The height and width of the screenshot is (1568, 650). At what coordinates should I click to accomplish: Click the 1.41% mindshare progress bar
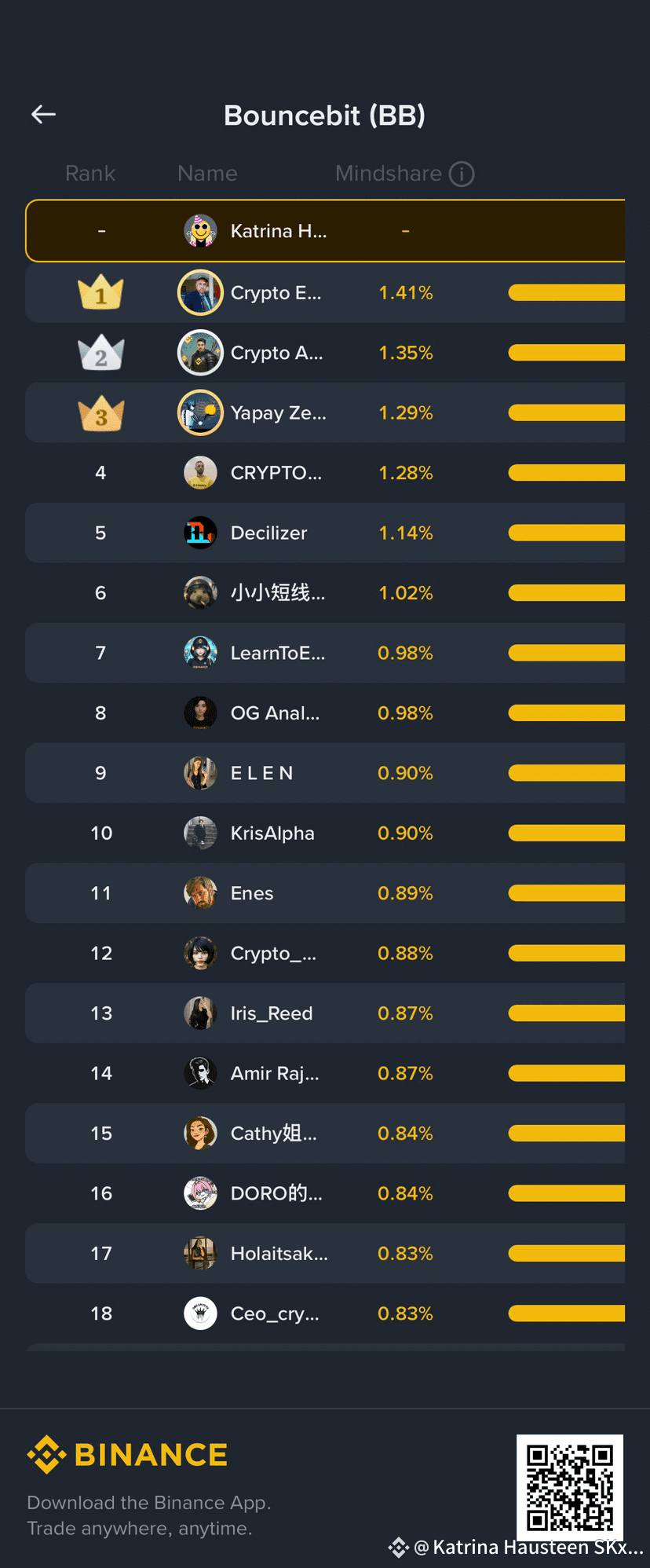566,293
